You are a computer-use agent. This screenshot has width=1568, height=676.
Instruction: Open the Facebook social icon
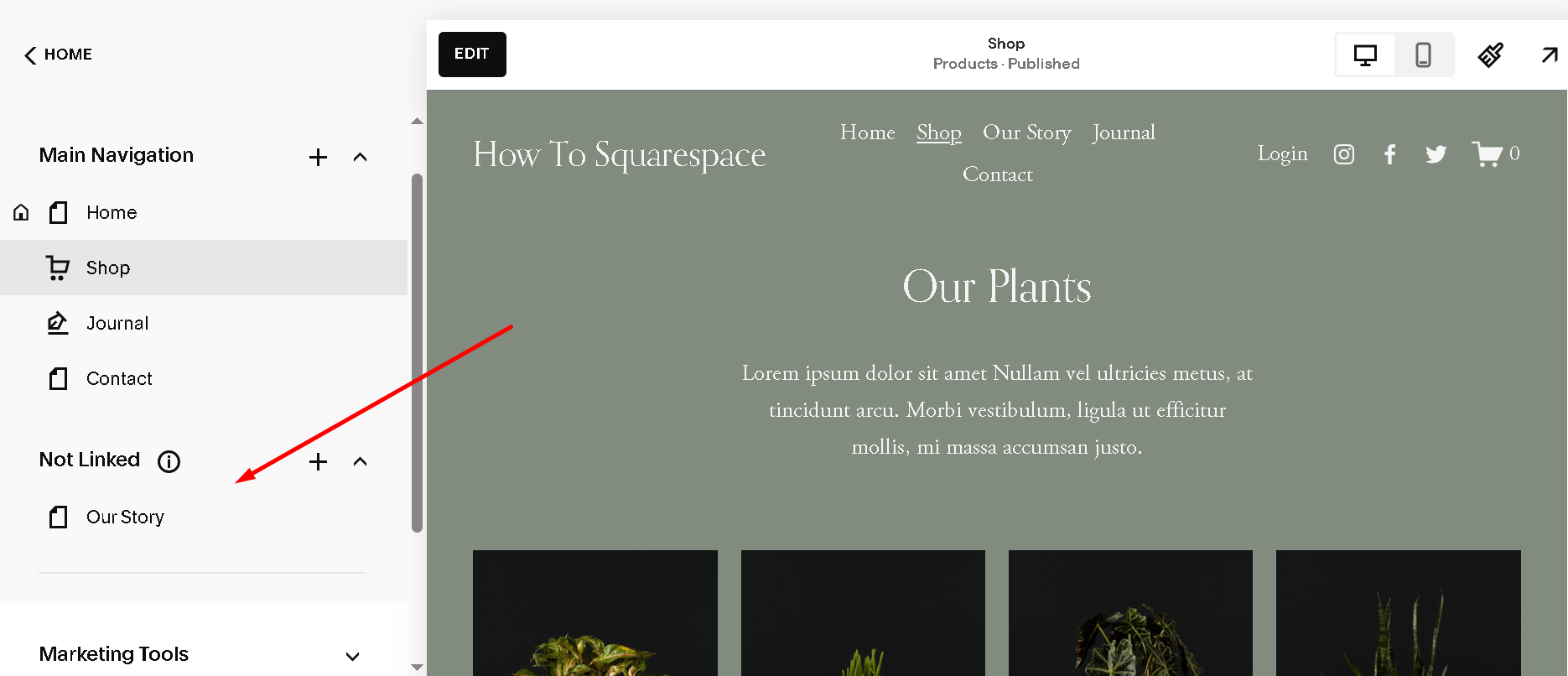1390,154
